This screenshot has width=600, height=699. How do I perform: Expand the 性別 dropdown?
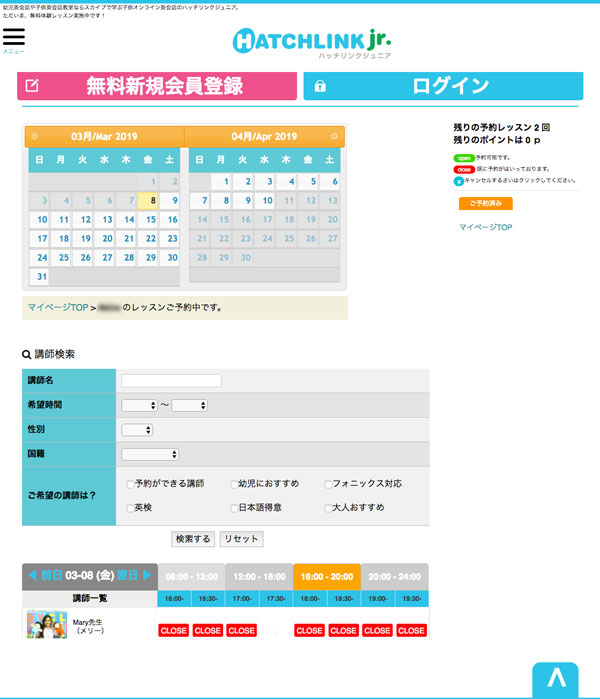coord(137,429)
